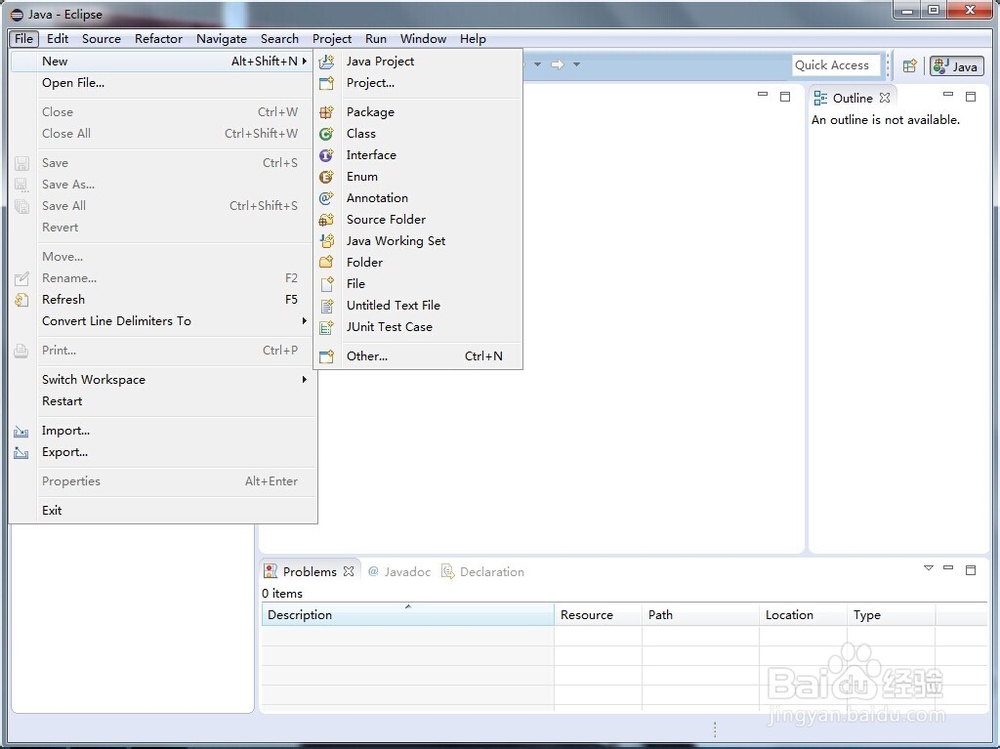The image size is (1000, 749).
Task: Click the purple Interface icon
Action: (327, 155)
